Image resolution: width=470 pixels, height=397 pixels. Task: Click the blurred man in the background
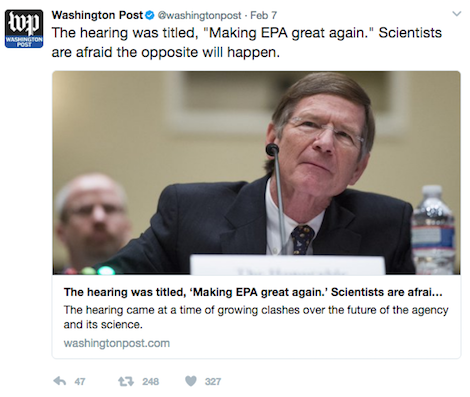tap(92, 220)
